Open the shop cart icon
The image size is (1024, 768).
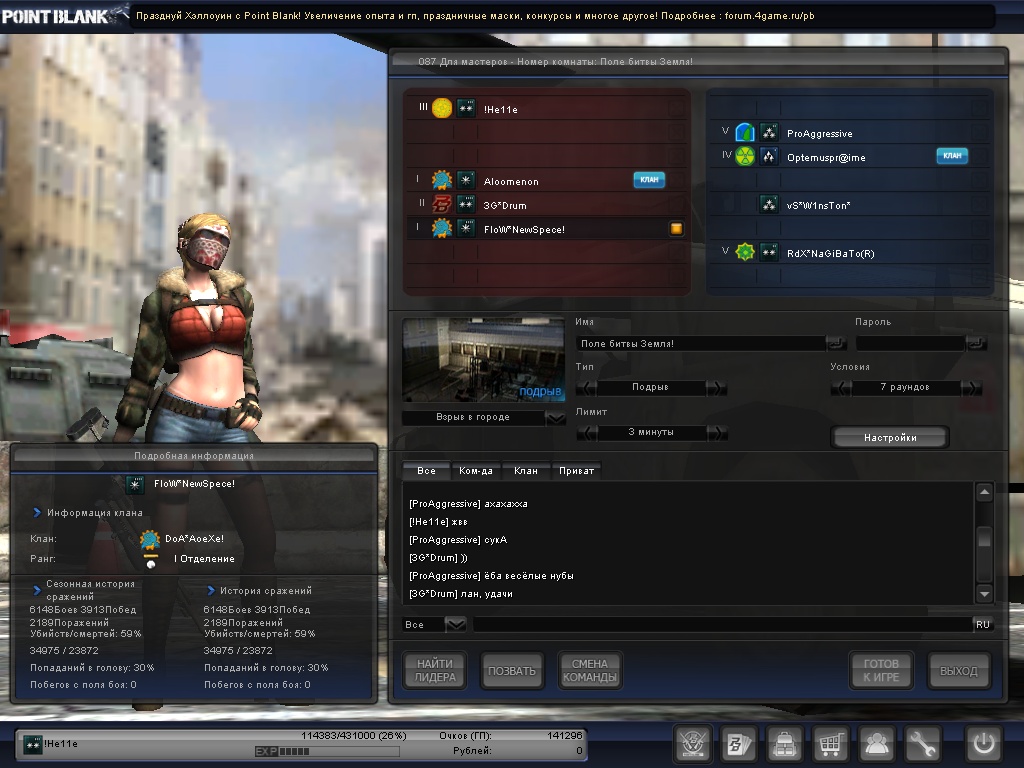pos(831,744)
